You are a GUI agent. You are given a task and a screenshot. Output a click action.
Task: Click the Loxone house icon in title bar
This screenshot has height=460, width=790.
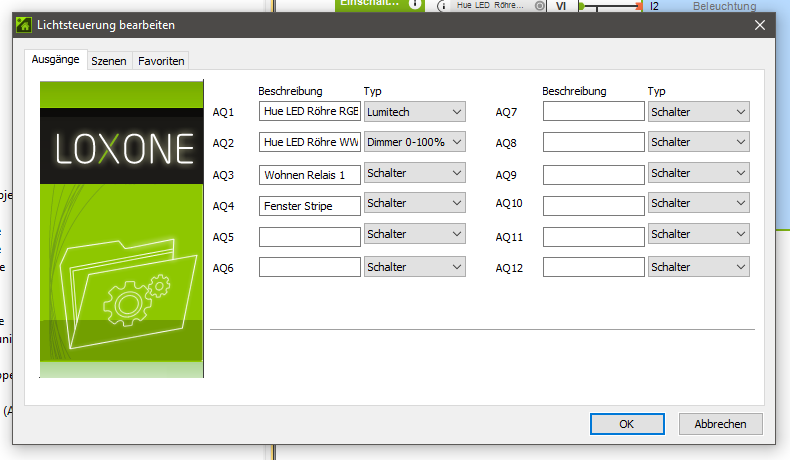[24, 25]
